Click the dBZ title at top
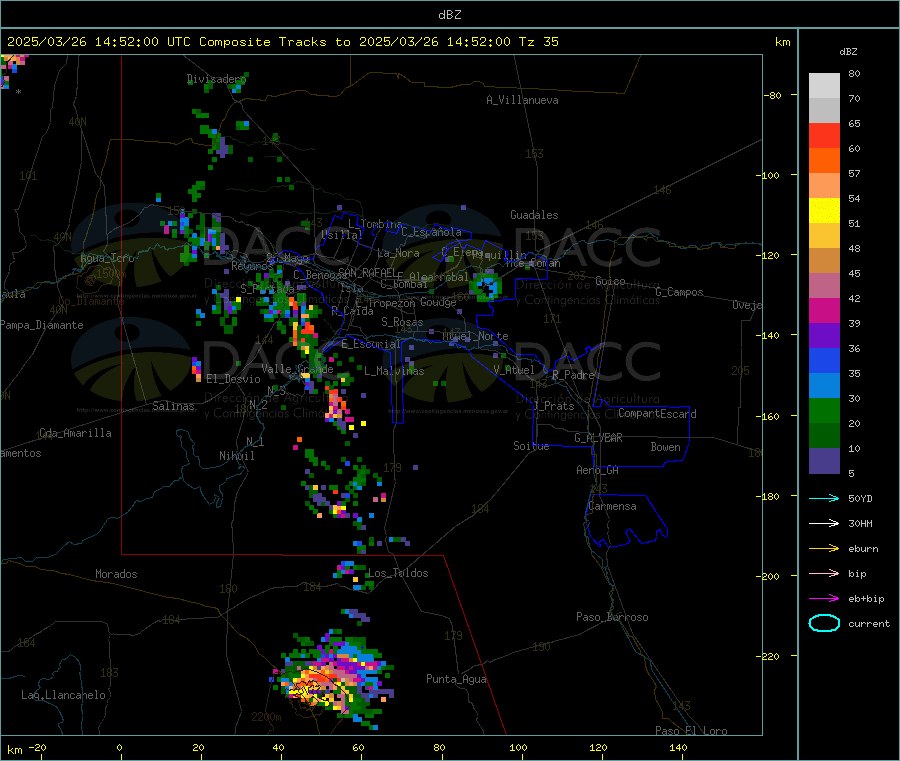Viewport: 900px width, 761px height. pyautogui.click(x=449, y=15)
